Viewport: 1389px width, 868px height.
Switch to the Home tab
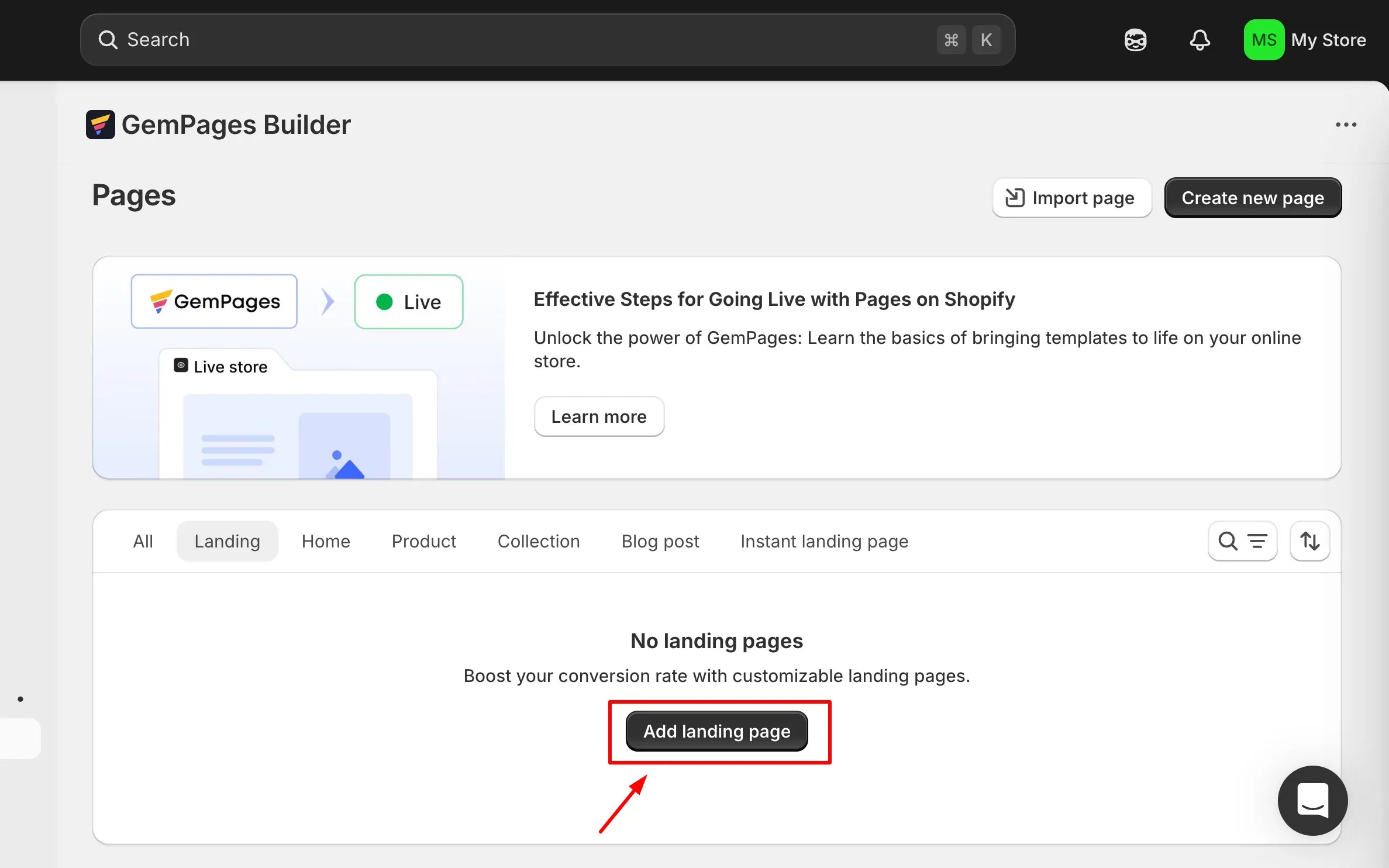click(x=326, y=541)
